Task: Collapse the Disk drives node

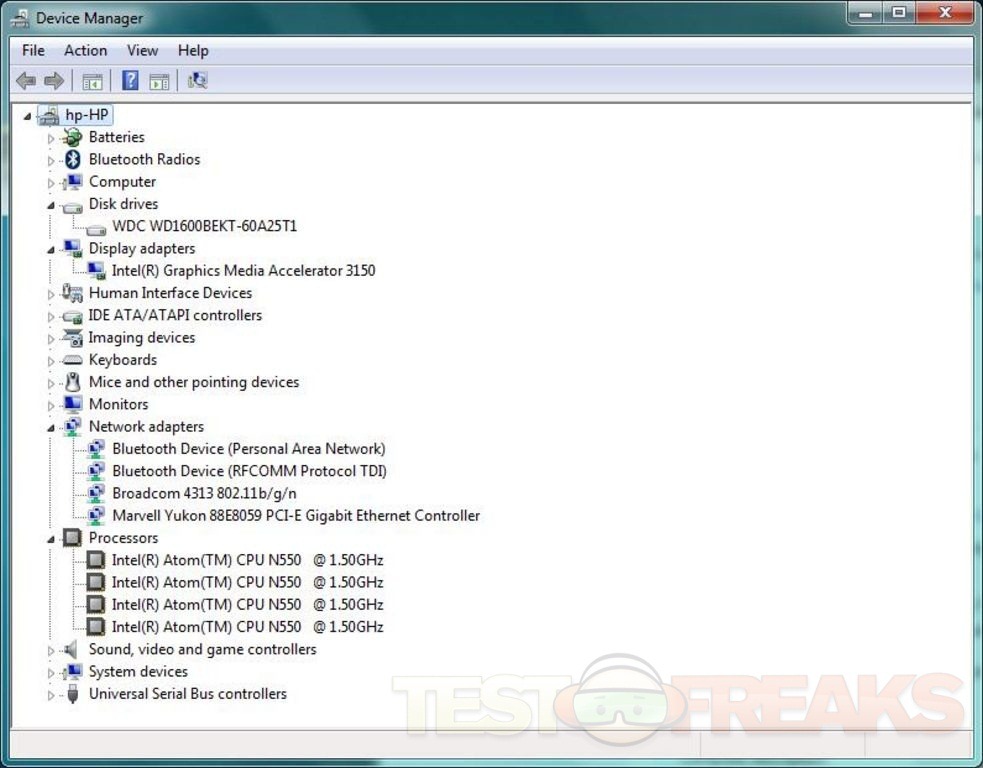Action: tap(51, 205)
